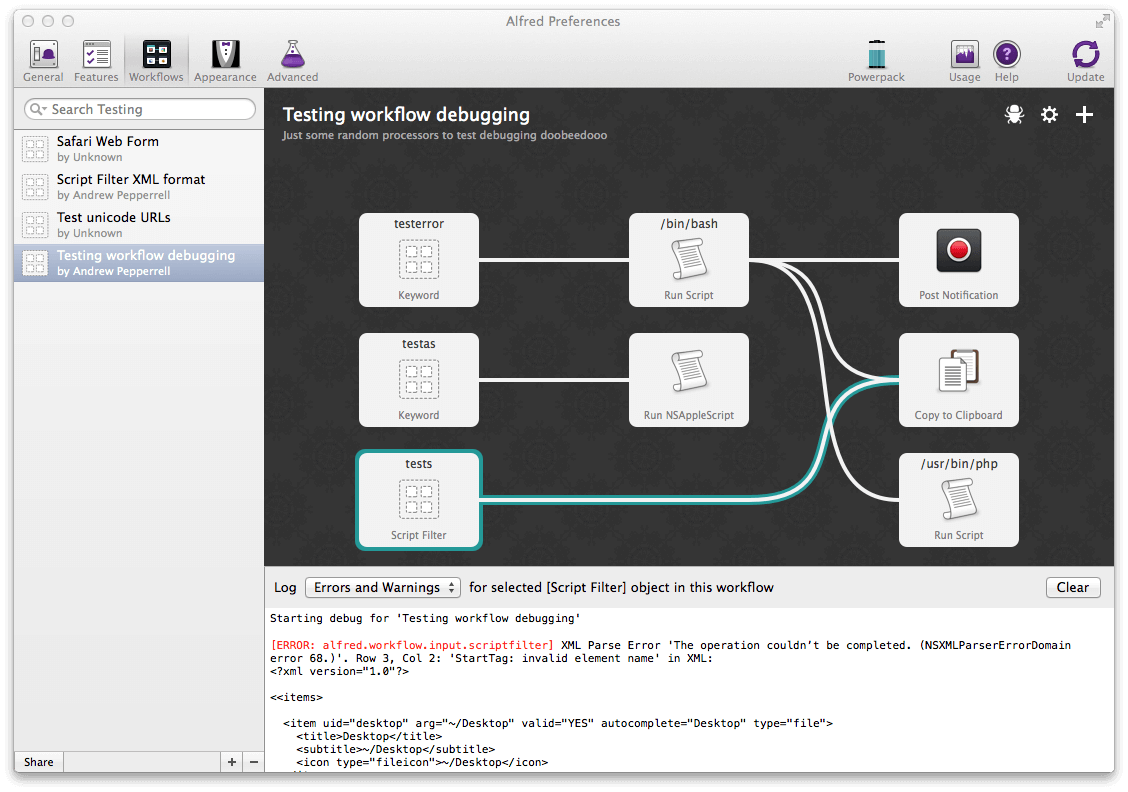Image resolution: width=1128 pixels, height=792 pixels.
Task: Click the Clear button to empty the log
Action: coord(1073,587)
